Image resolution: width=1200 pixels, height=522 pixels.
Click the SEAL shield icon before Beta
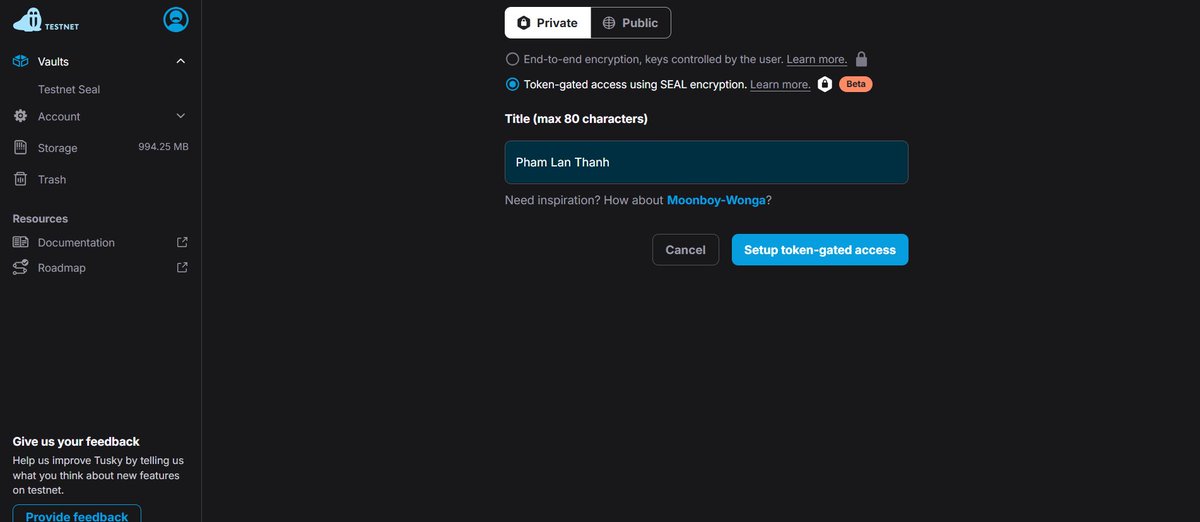[825, 84]
